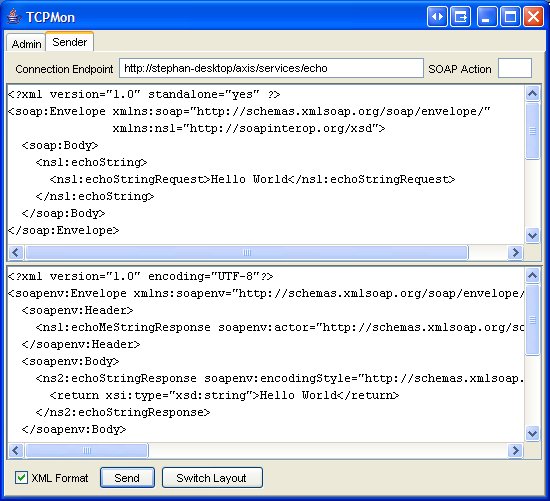The width and height of the screenshot is (550, 501).
Task: Select the Sender tab
Action: pos(69,42)
